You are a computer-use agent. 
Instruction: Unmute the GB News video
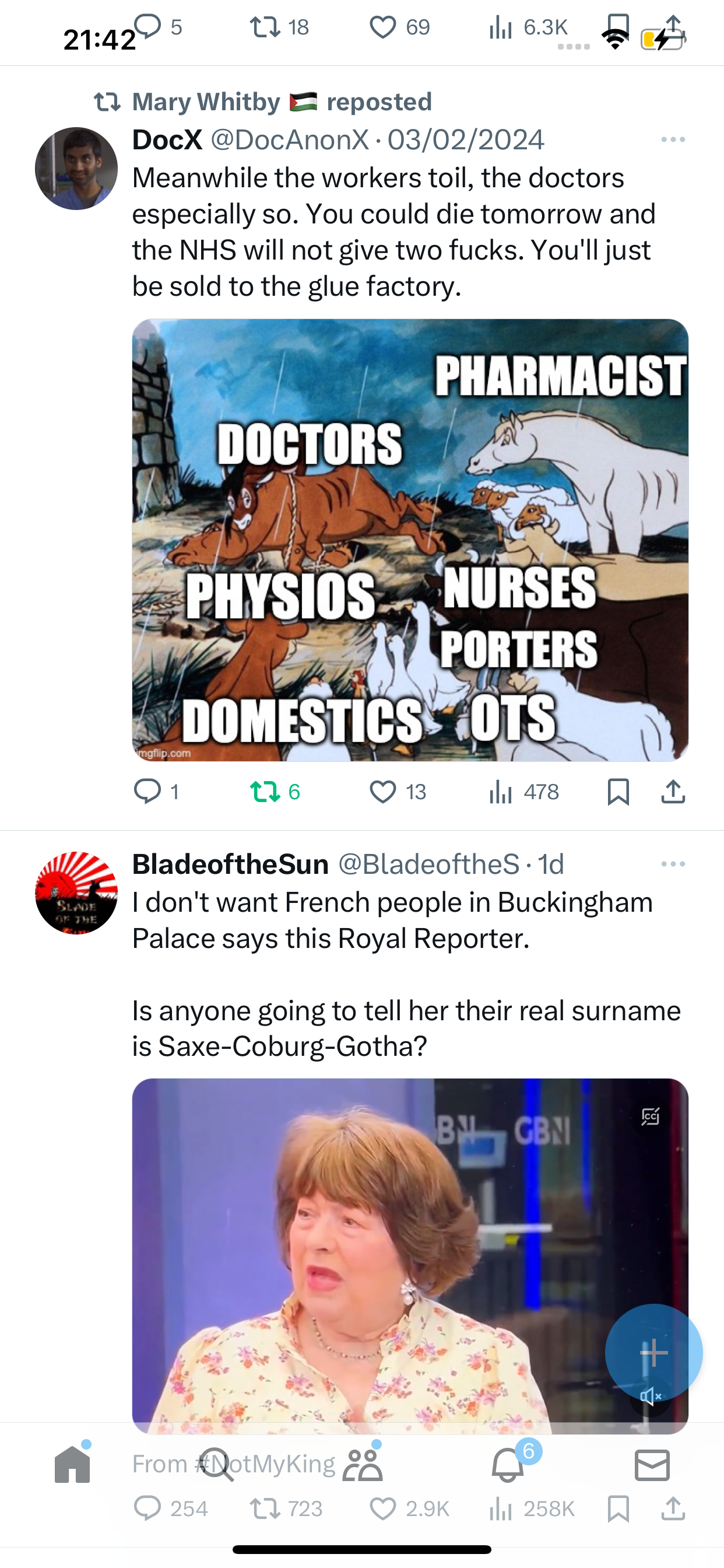pos(650,1396)
